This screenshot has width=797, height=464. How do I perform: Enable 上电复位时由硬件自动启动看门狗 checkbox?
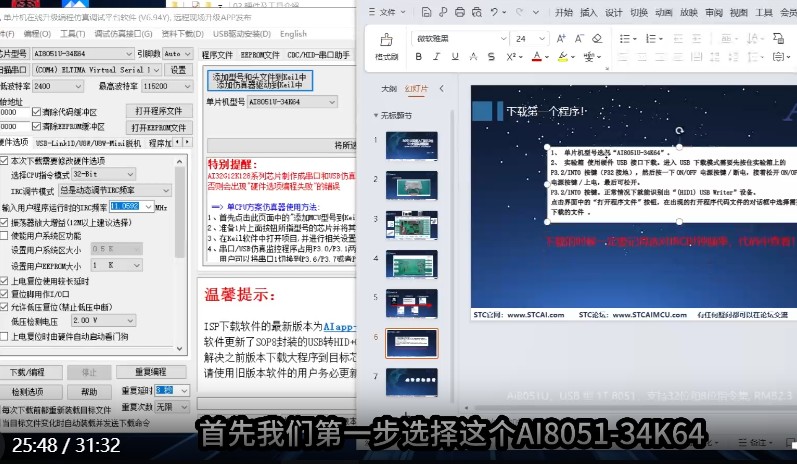pyautogui.click(x=4, y=336)
